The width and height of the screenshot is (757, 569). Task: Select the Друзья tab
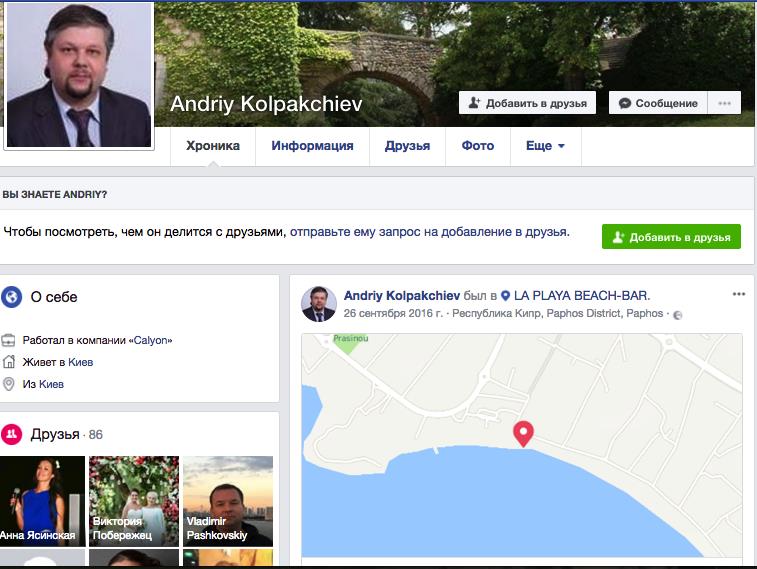407,146
